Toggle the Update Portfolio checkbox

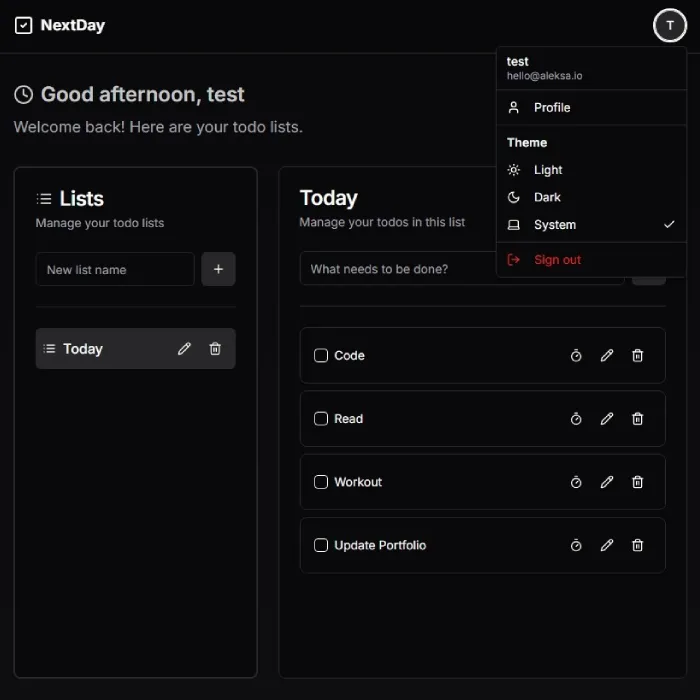pos(321,546)
